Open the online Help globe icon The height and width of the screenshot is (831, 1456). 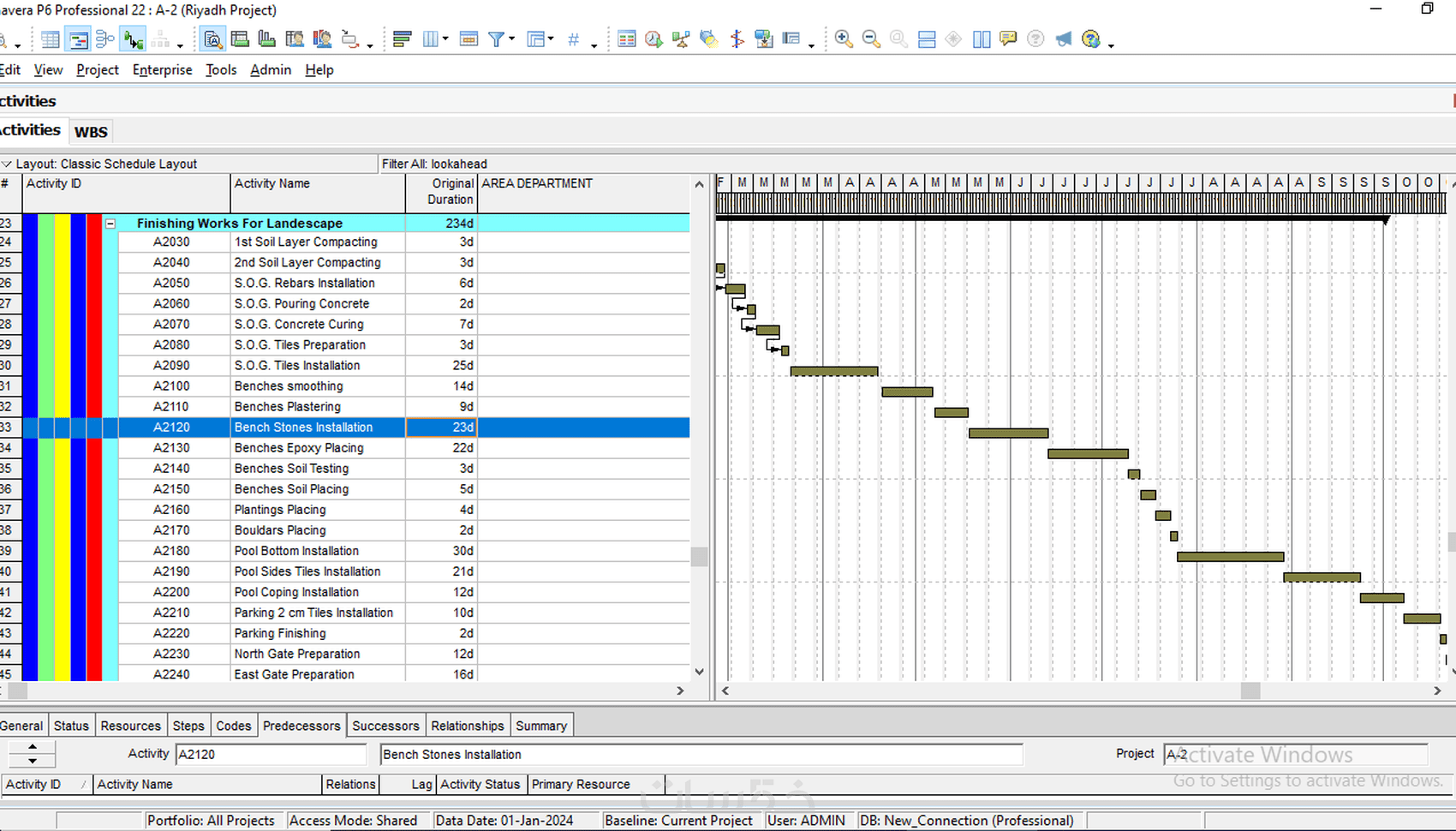(x=1090, y=39)
